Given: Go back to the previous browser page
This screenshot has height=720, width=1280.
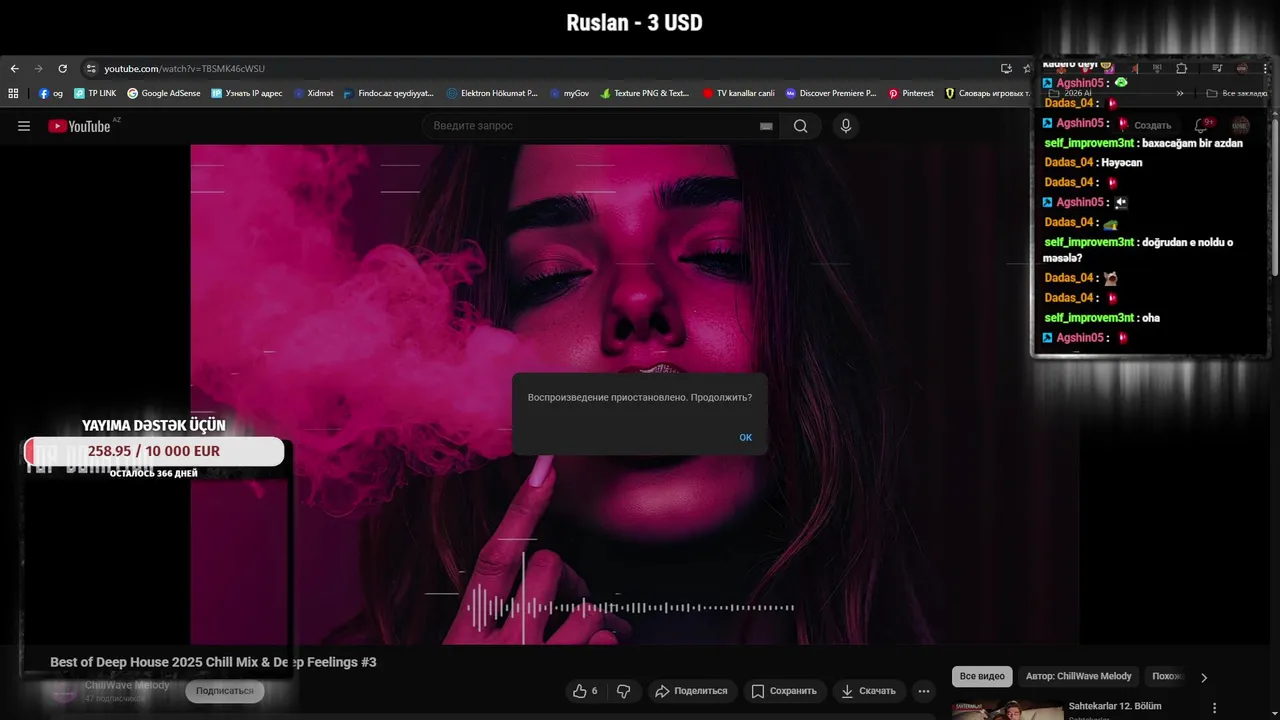Looking at the screenshot, I should [x=14, y=68].
